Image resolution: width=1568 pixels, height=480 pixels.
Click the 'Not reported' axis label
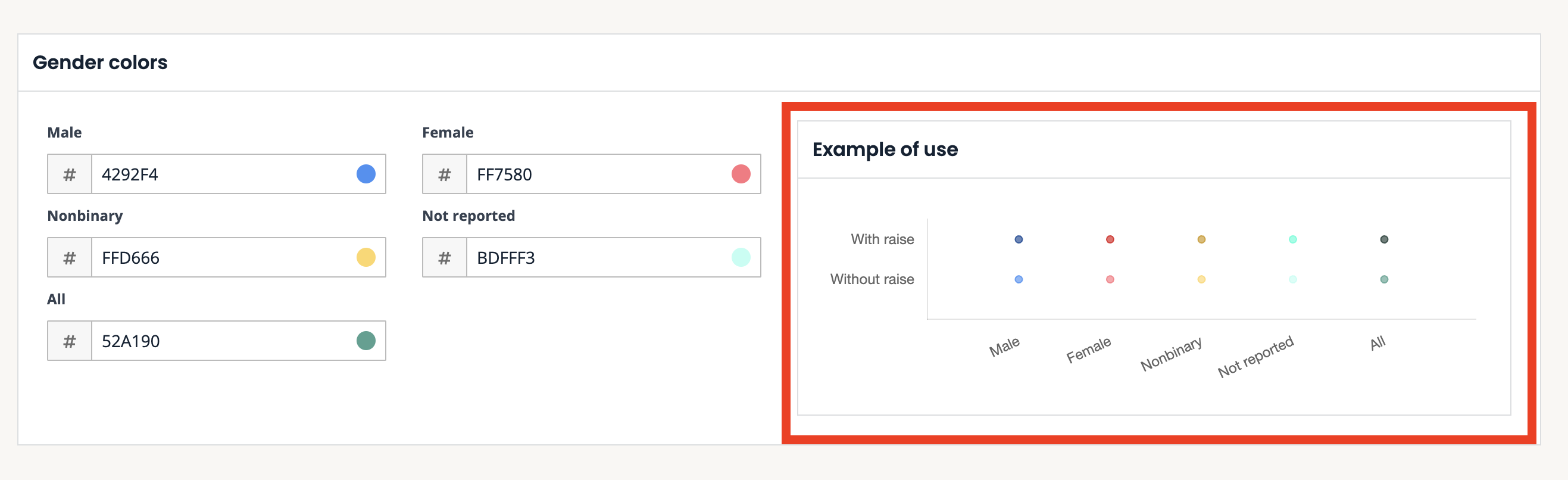point(1255,357)
